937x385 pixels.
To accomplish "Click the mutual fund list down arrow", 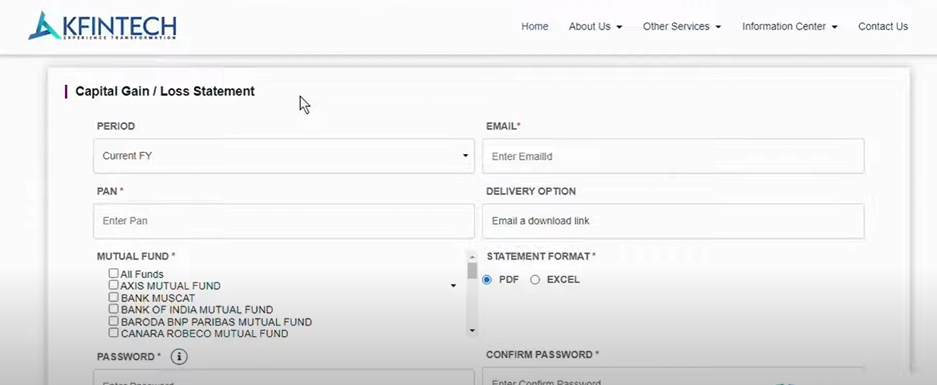I will 472,330.
